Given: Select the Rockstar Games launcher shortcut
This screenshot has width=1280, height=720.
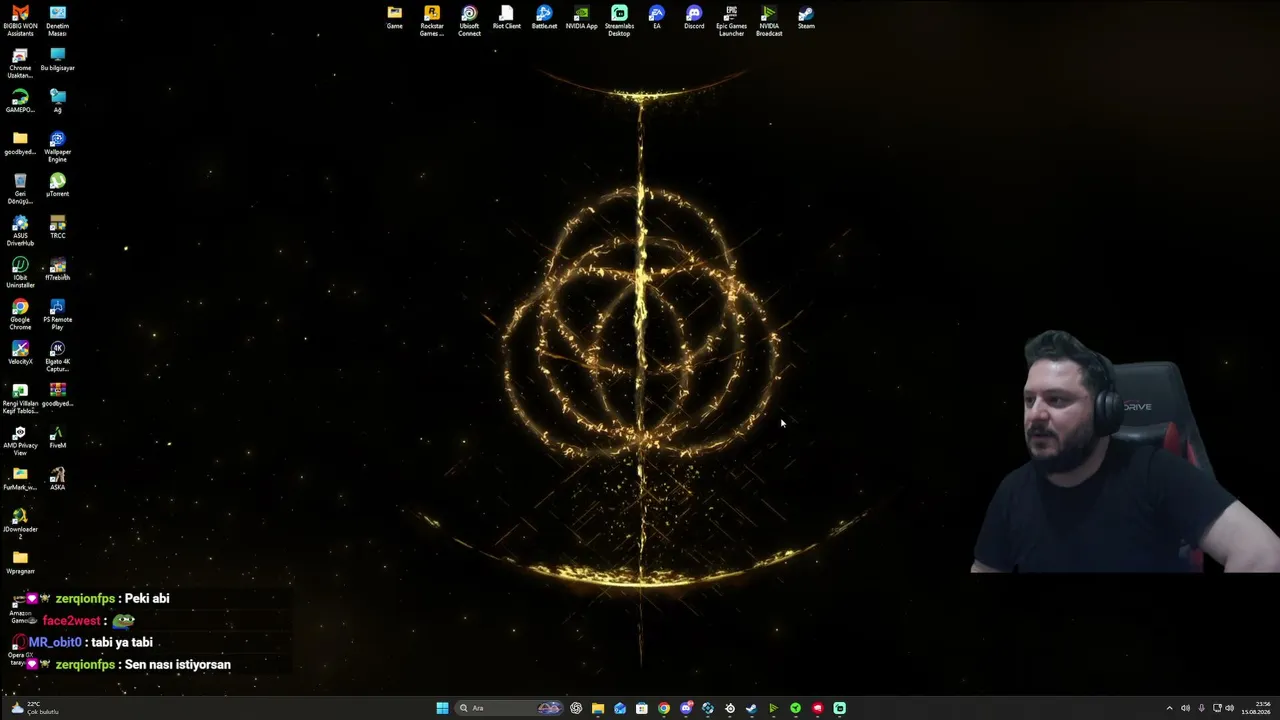Looking at the screenshot, I should tap(432, 21).
